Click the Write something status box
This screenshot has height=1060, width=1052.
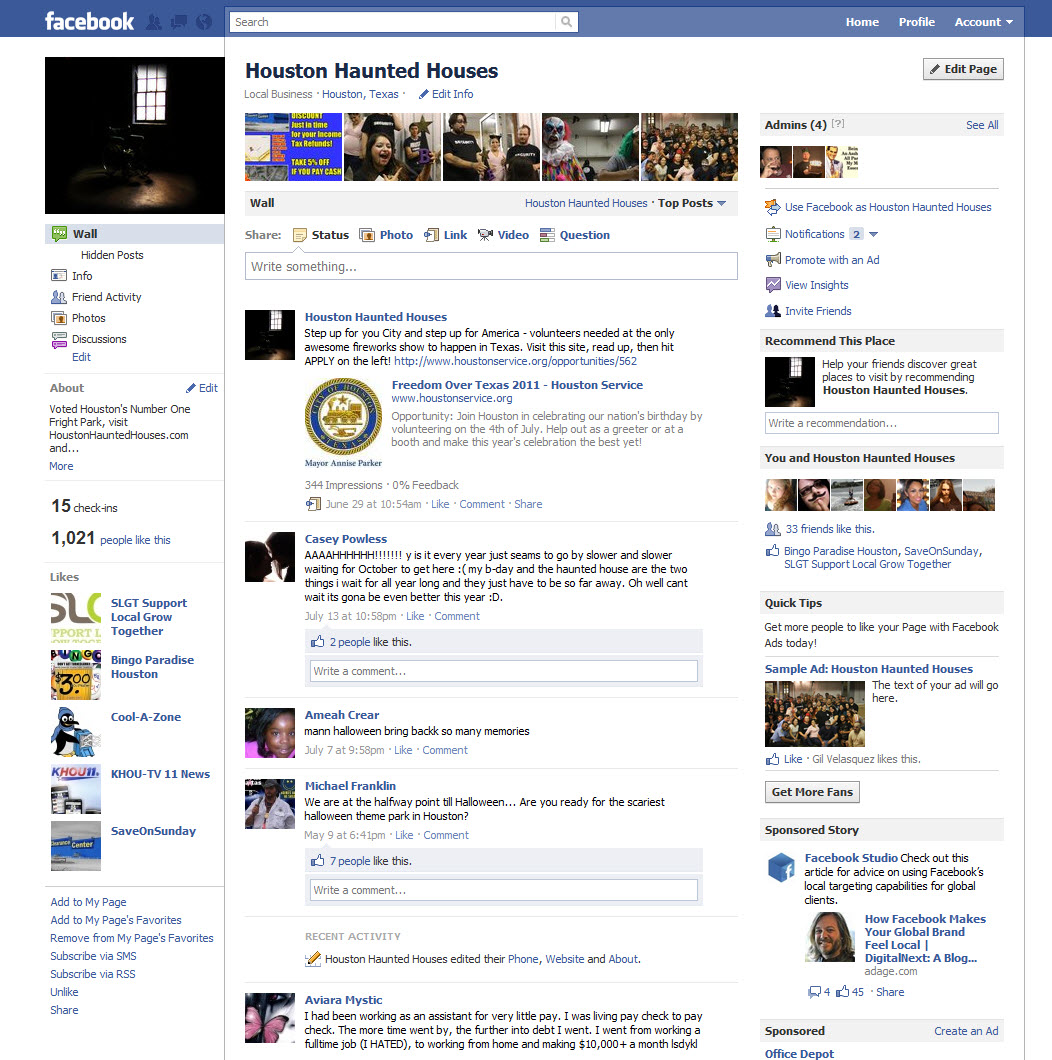[x=491, y=266]
